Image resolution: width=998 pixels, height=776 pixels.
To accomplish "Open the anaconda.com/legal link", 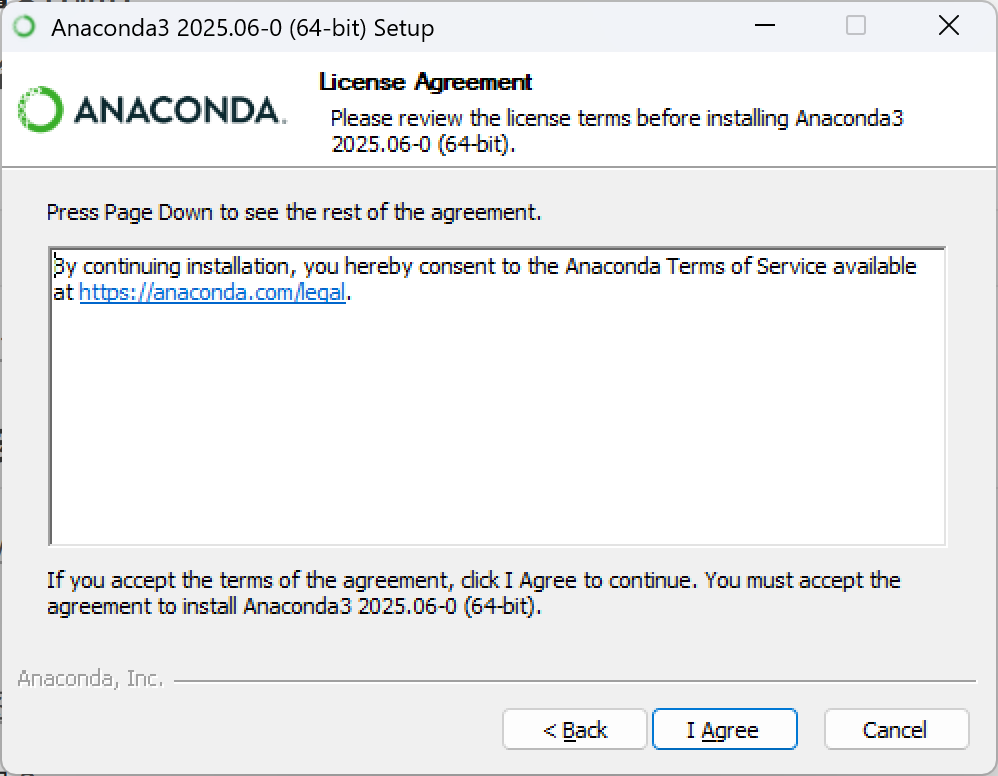I will (212, 293).
